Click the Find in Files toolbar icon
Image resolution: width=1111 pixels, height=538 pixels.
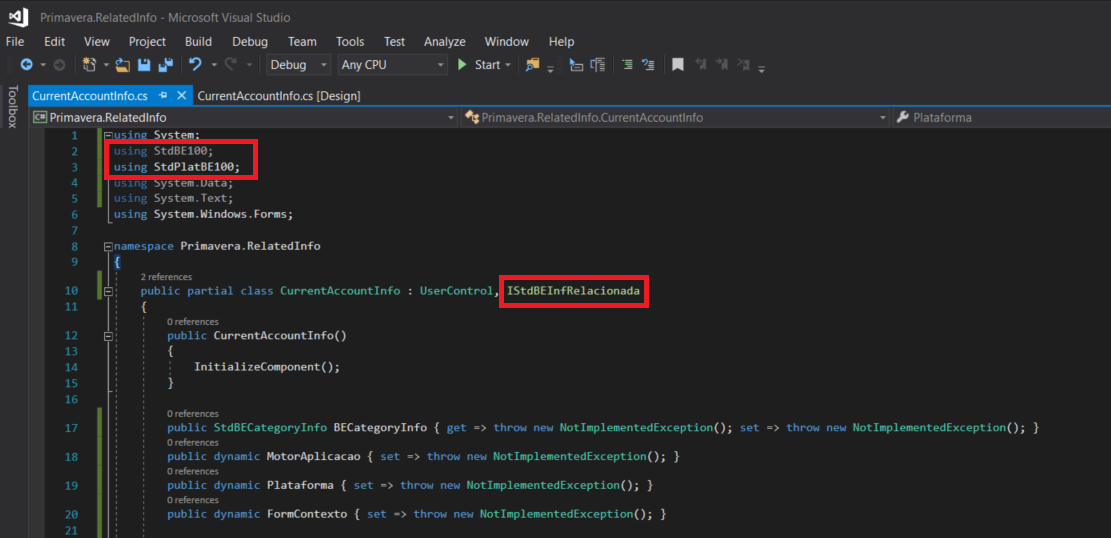coord(531,65)
